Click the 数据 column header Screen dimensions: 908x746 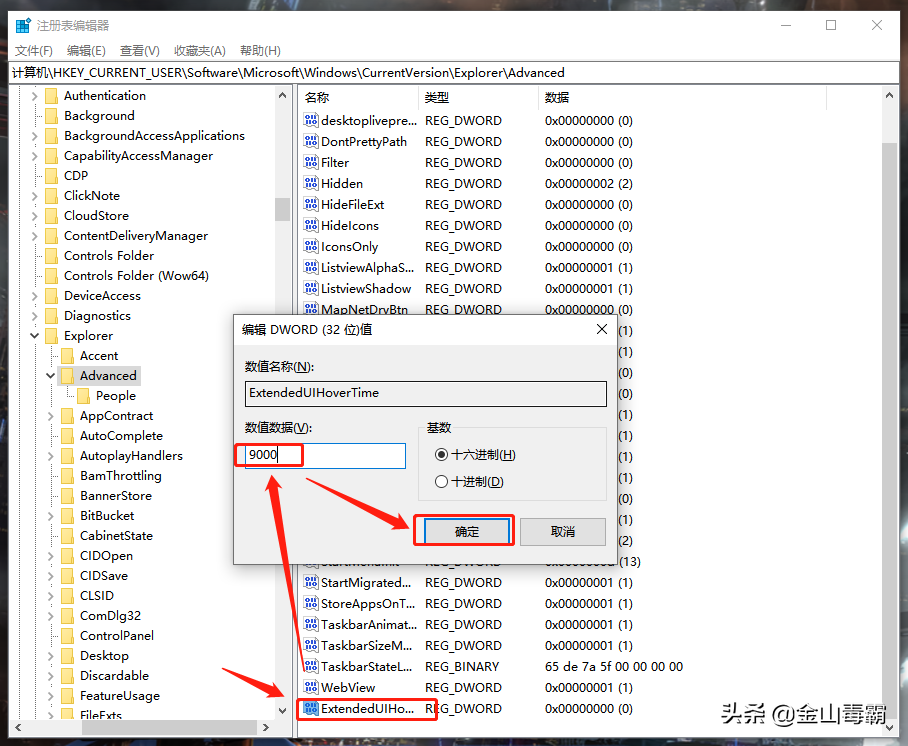tap(682, 97)
